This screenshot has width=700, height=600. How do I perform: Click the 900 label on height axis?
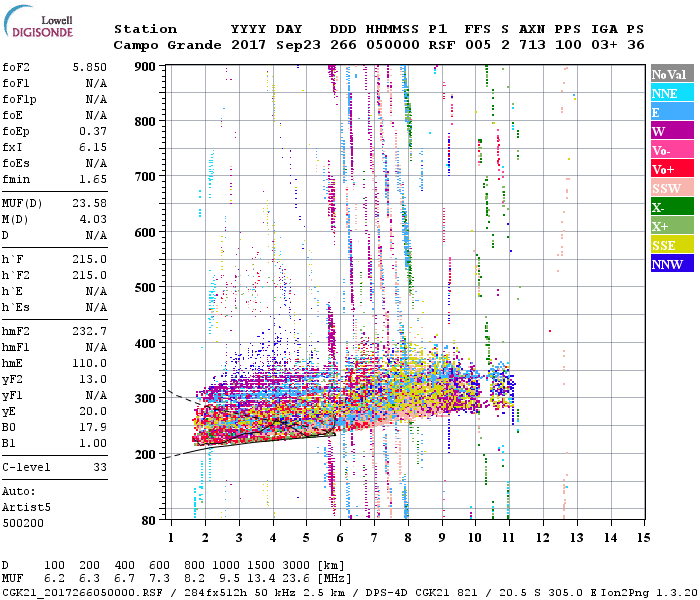pos(147,66)
